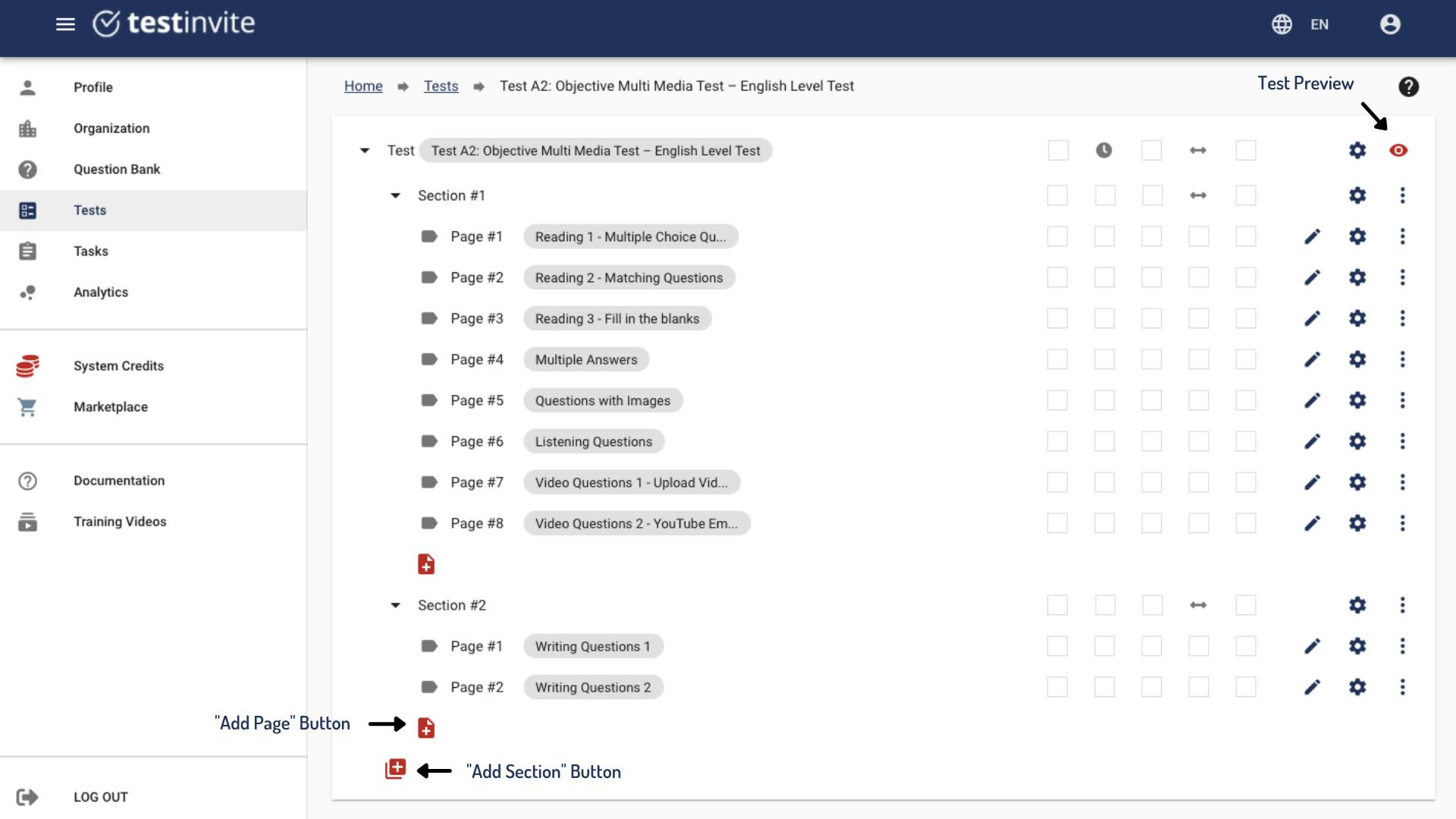Edit Page #5 Questions with Images via pencil icon

click(1313, 400)
